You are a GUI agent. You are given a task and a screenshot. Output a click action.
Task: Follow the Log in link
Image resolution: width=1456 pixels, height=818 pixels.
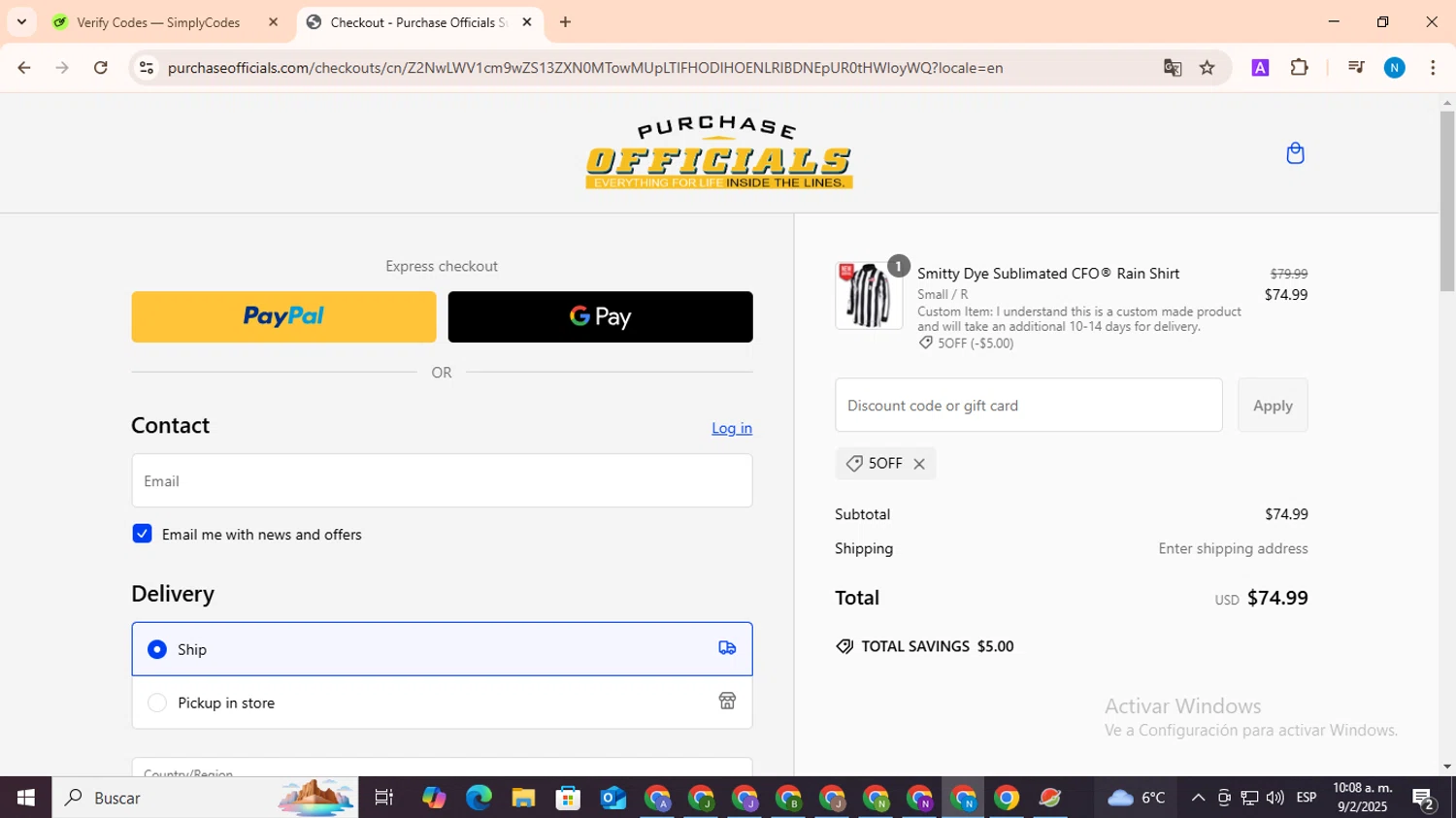point(732,428)
